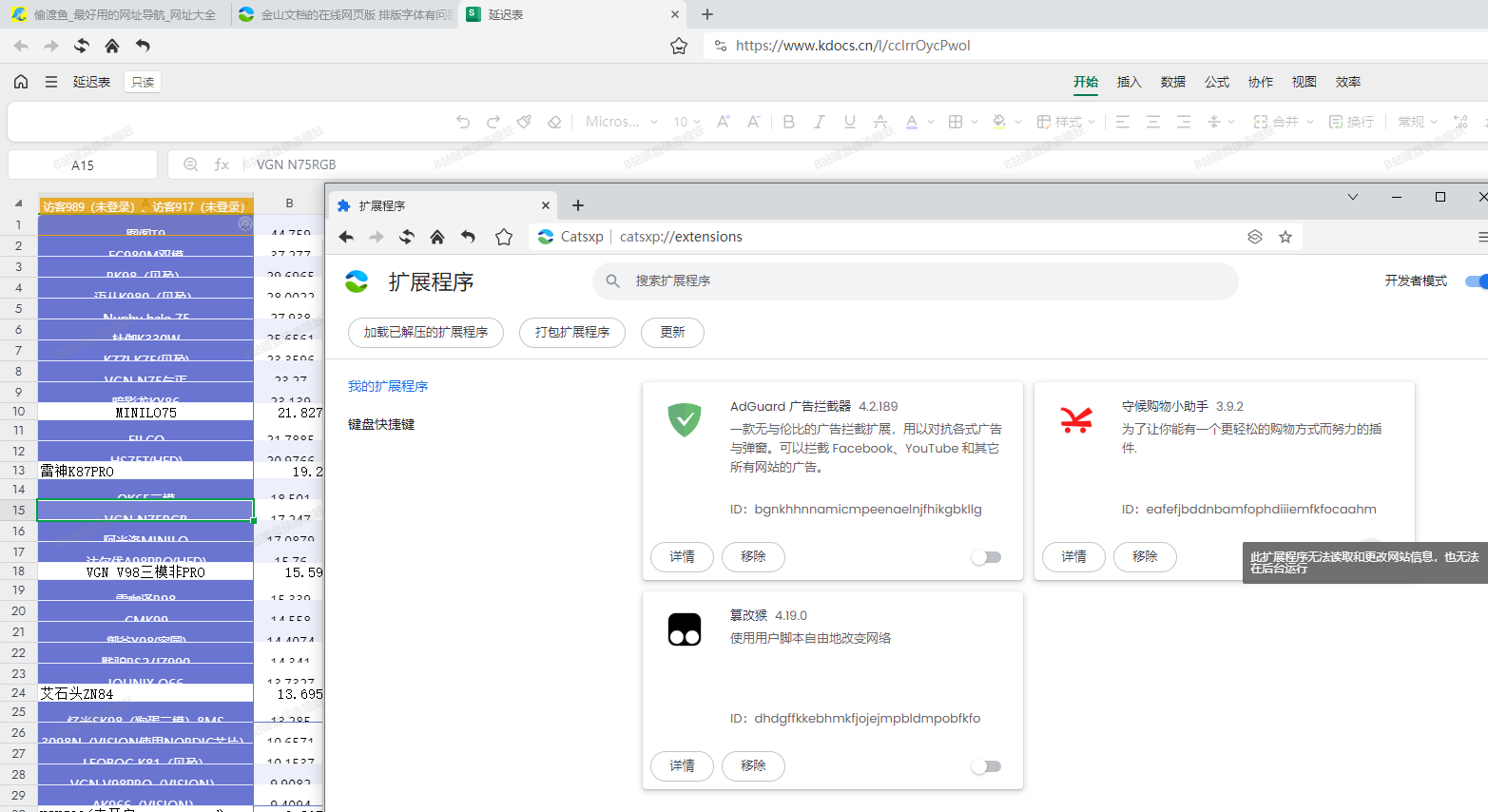The width and height of the screenshot is (1488, 812).
Task: Click the 更新 button in extensions page
Action: pos(672,333)
